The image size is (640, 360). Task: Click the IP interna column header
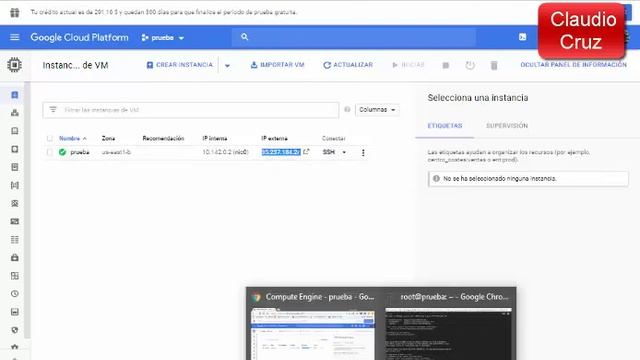pos(215,138)
